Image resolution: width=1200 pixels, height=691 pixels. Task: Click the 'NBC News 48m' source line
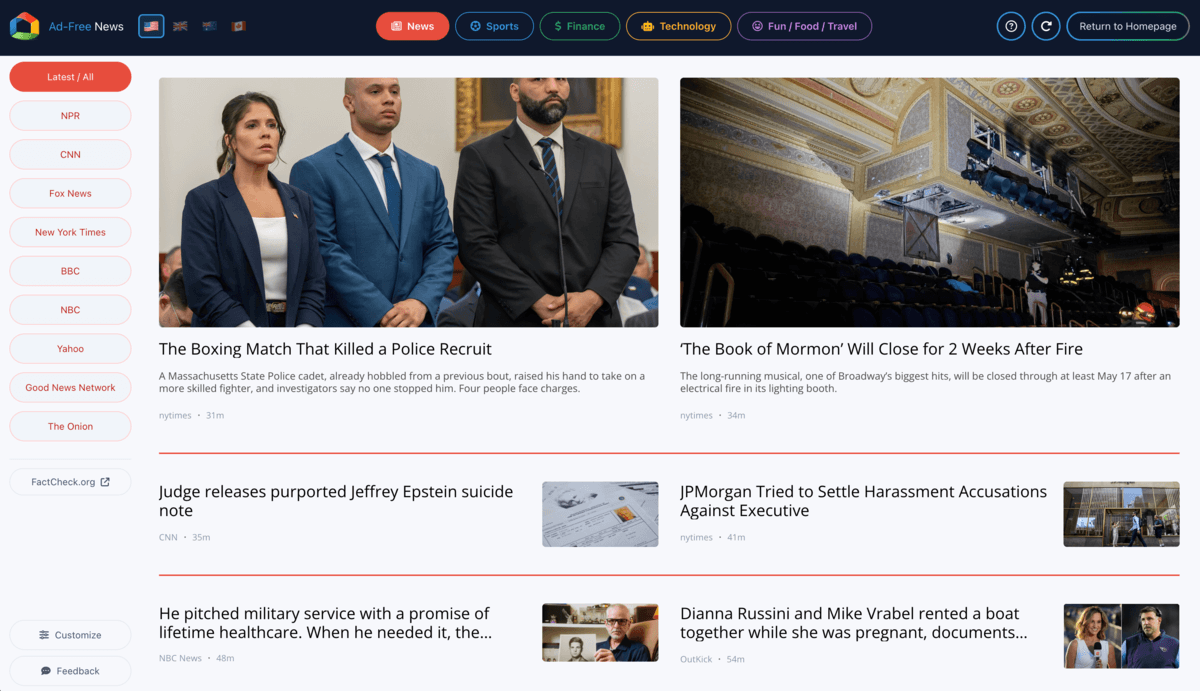(196, 658)
